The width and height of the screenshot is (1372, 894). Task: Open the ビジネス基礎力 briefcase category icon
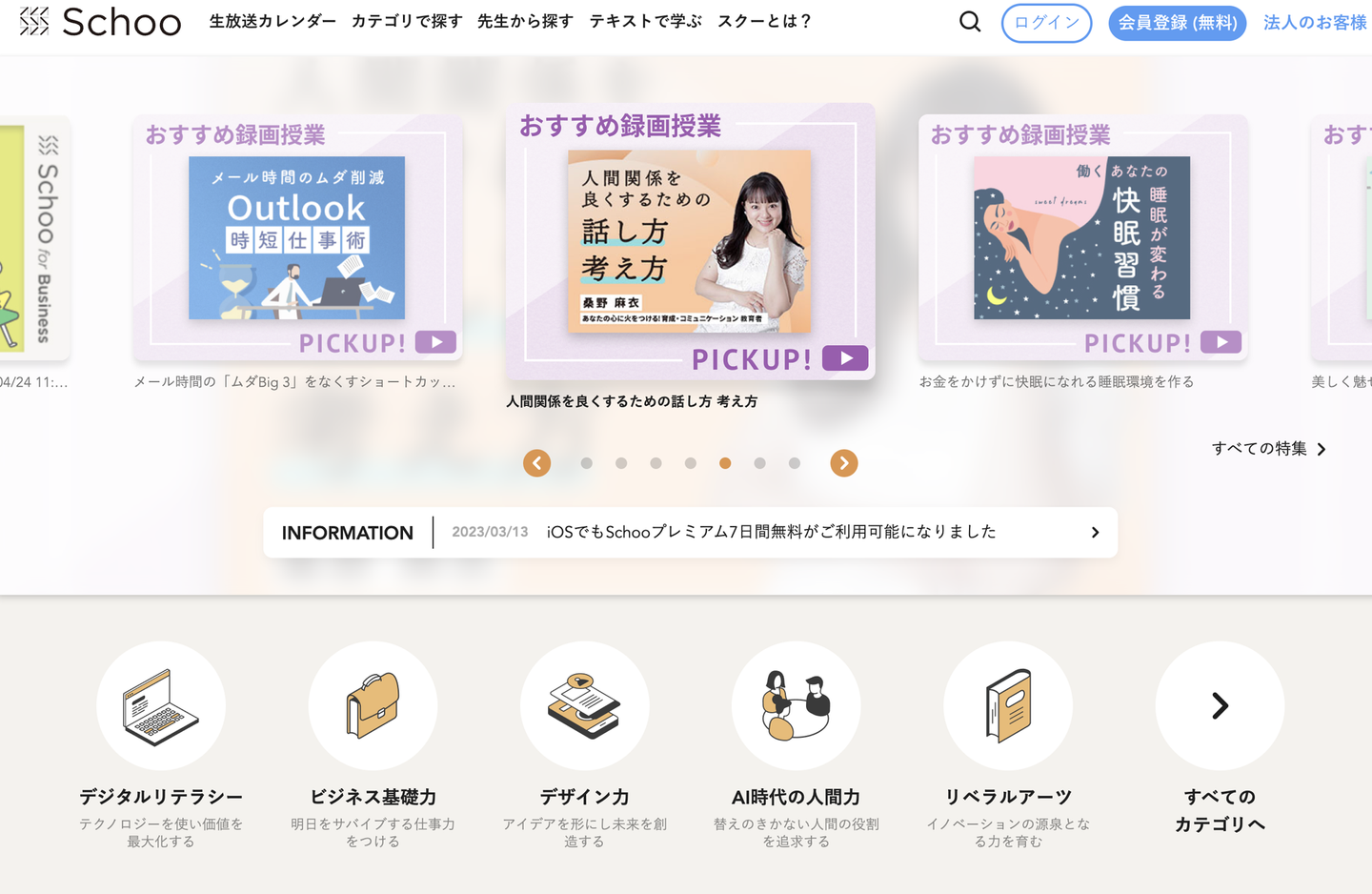coord(373,705)
